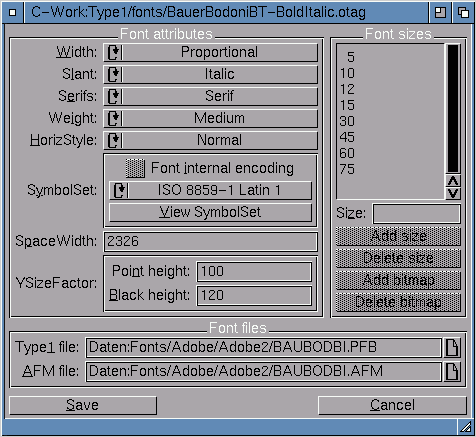This screenshot has height=437, width=476.
Task: Click the scroll down arrow in Font sizes
Action: 453,193
